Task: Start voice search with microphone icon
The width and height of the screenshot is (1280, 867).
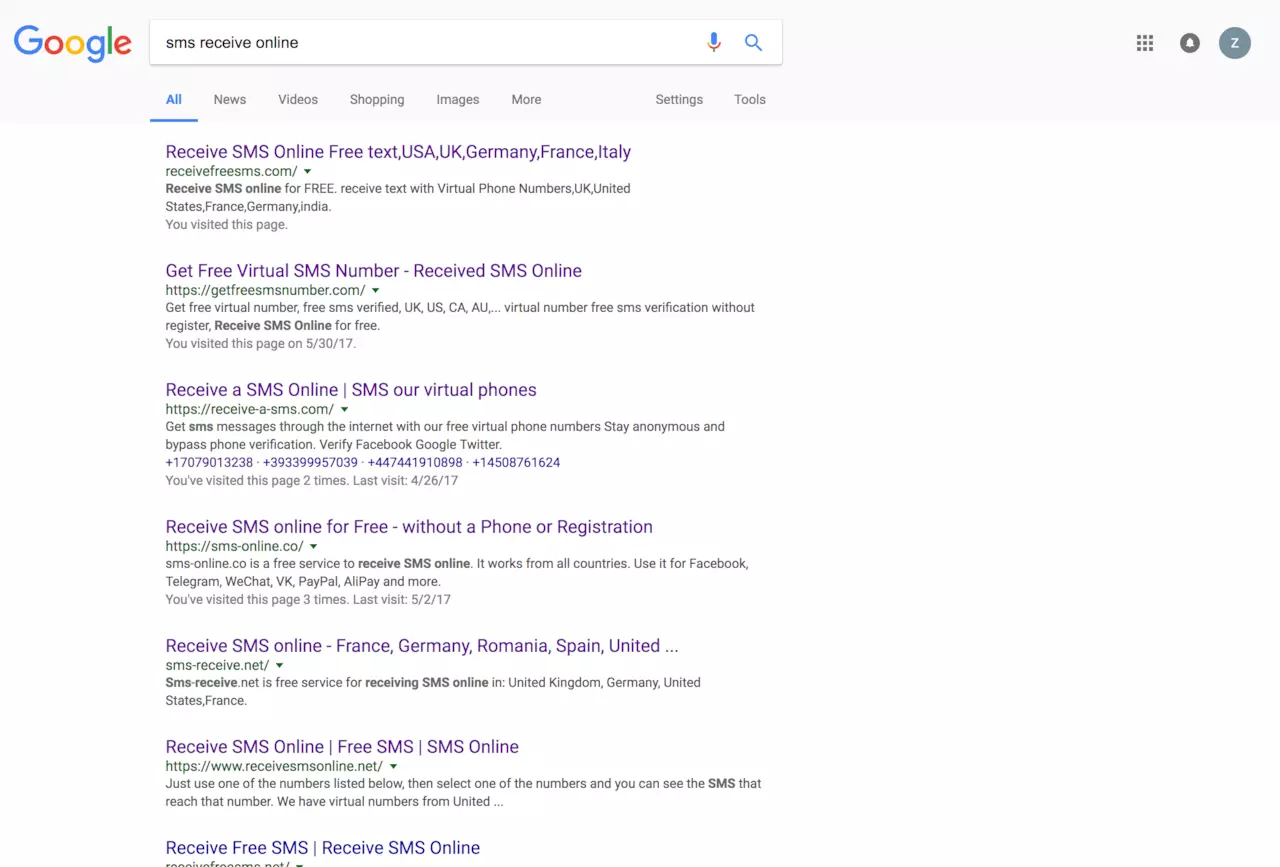Action: pos(714,42)
